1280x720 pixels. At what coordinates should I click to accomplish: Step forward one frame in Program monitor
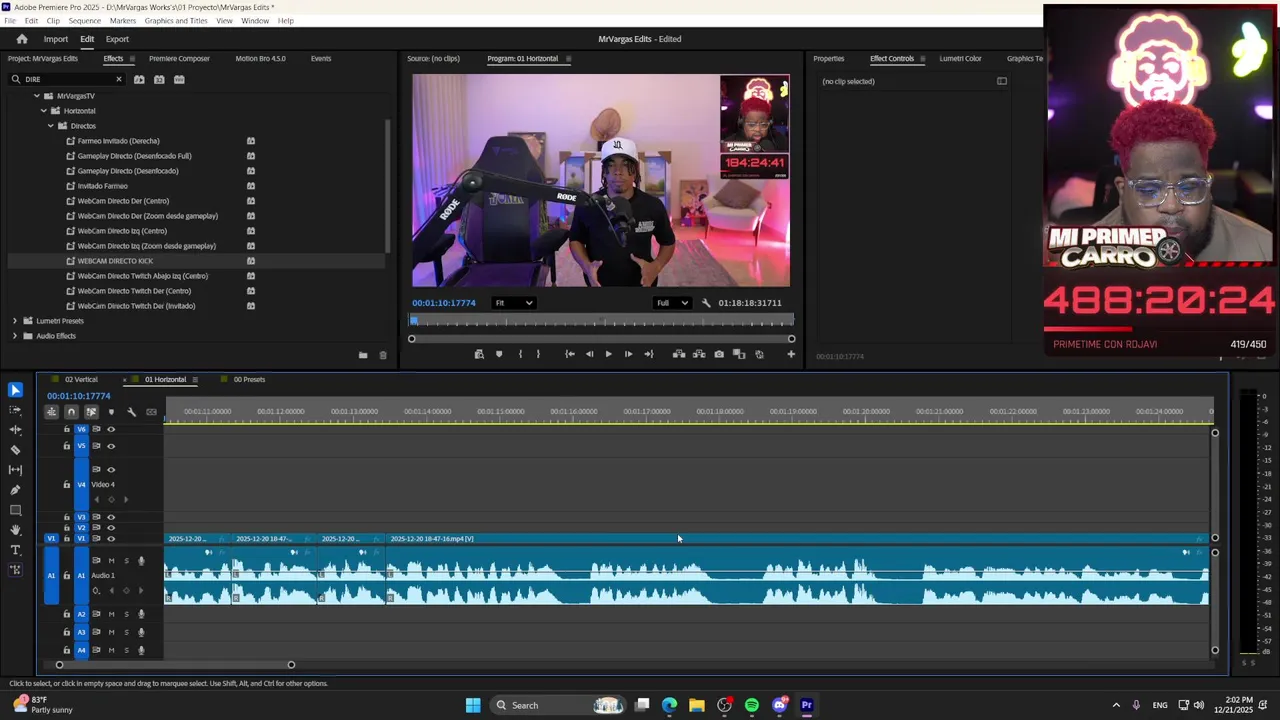(628, 354)
